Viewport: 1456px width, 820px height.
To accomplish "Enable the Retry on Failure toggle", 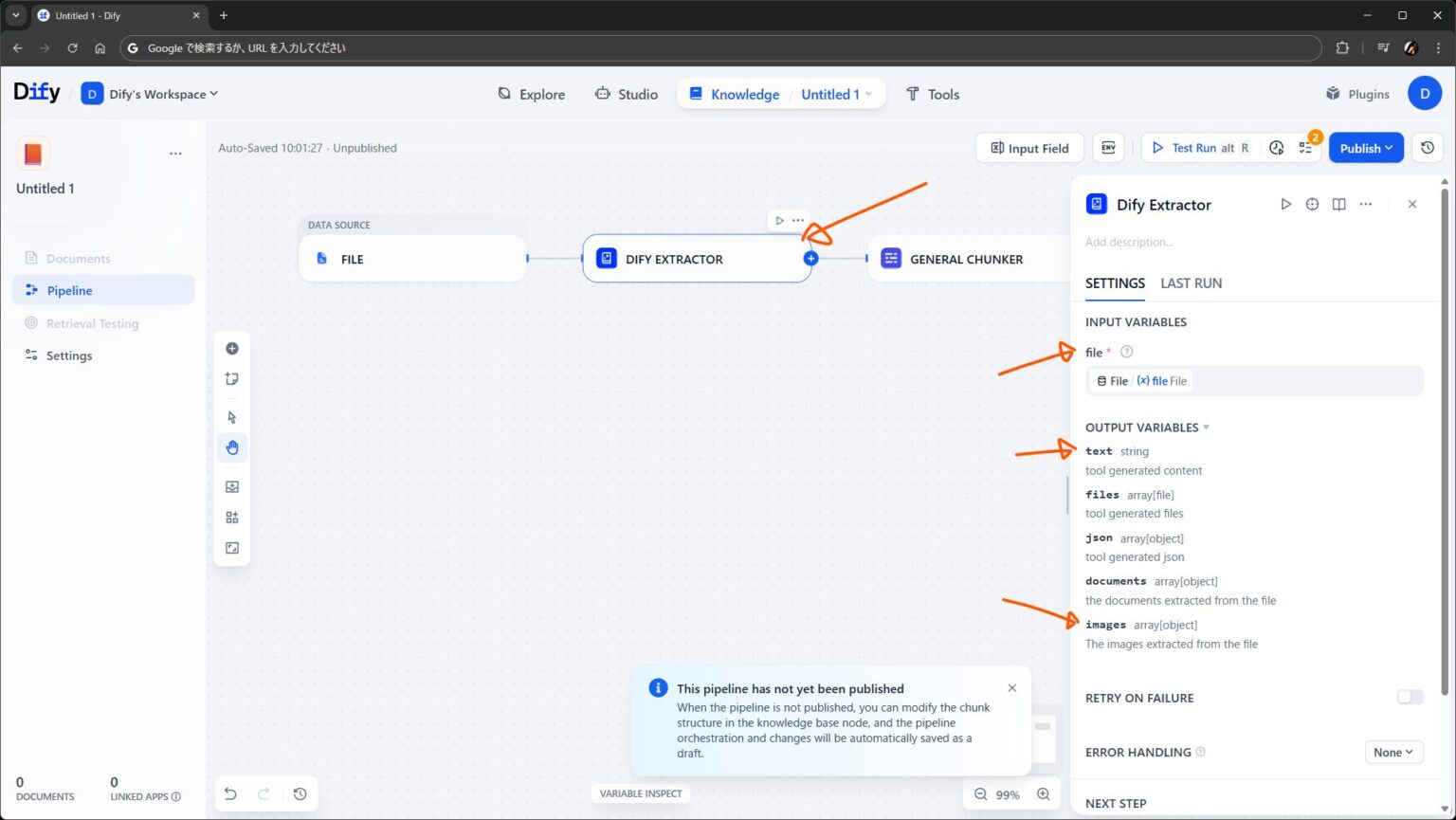I will click(1410, 697).
